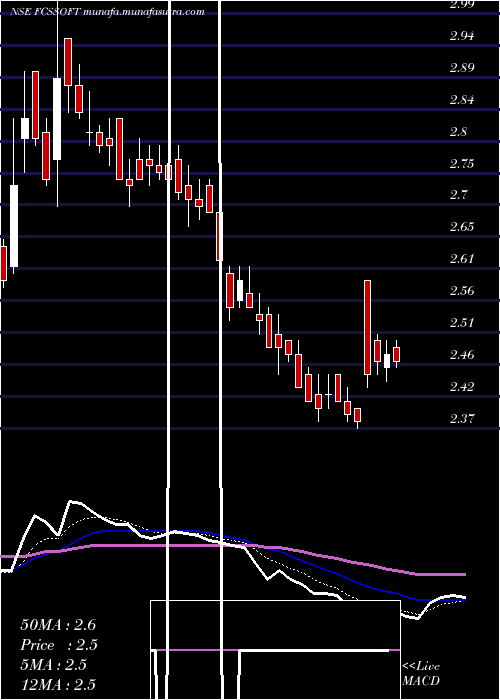This screenshot has width=500, height=700.
Task: Click the tall red candle starting near 2.56
Action: pyautogui.click(x=367, y=327)
